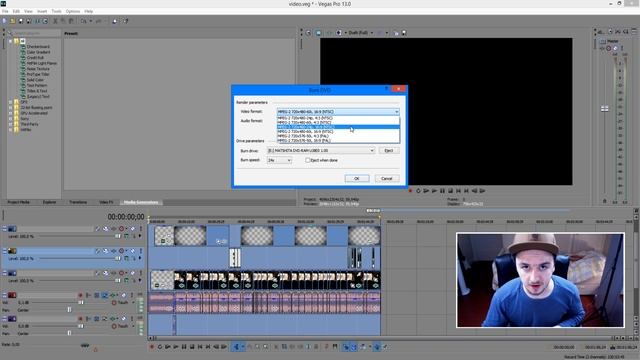
Task: Click the help question mark in Burn DVD dialog
Action: coord(387,89)
